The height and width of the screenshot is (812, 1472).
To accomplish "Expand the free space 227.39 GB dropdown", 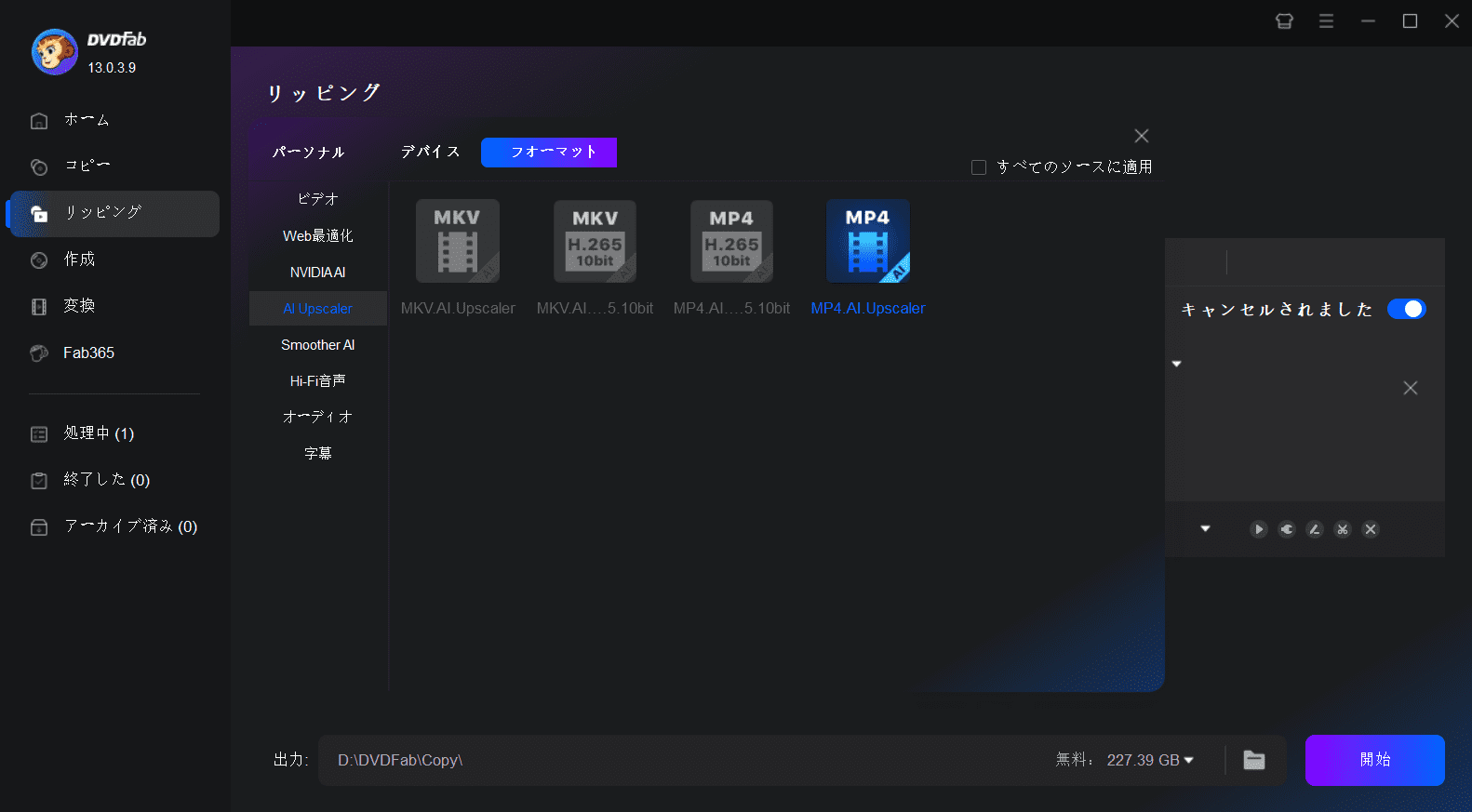I will pos(1188,761).
